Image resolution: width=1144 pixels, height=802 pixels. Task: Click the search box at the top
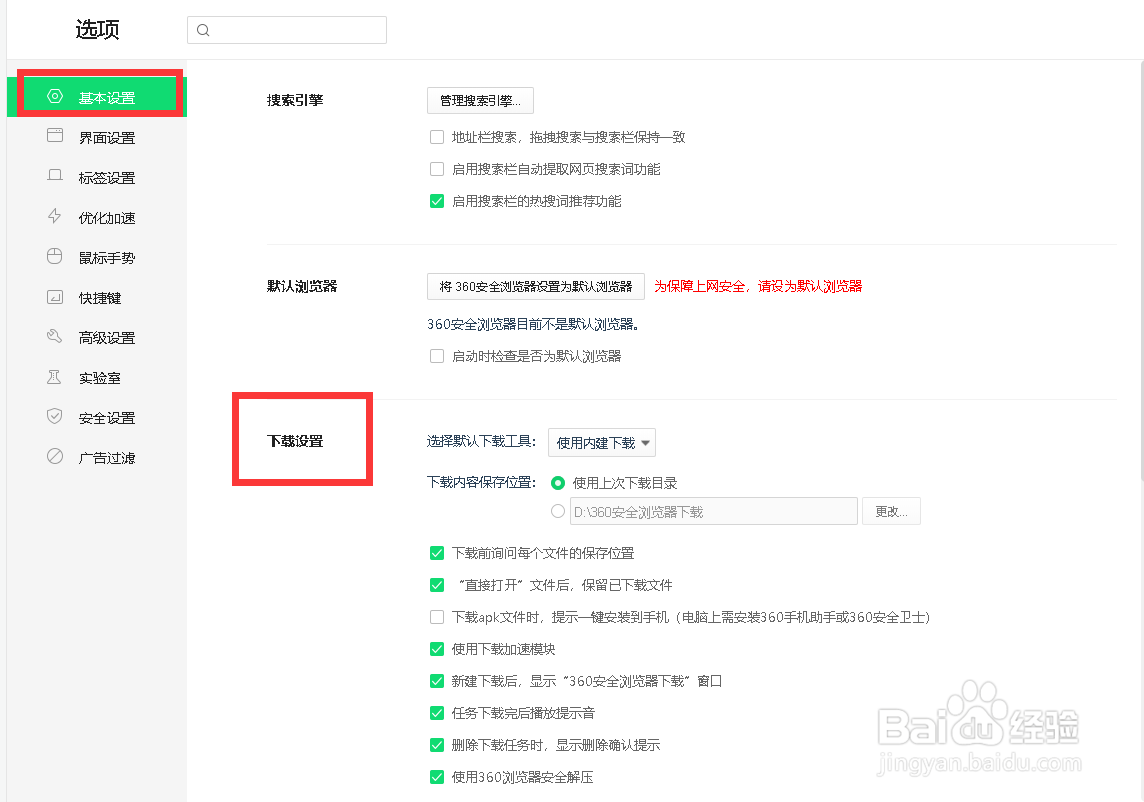pyautogui.click(x=287, y=30)
